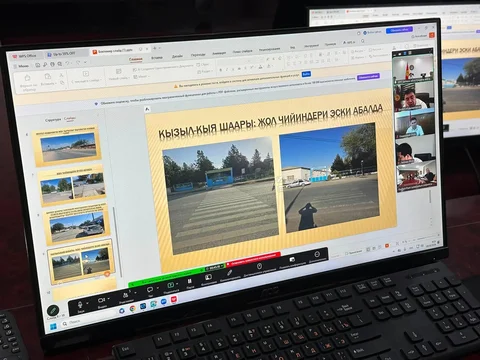480x360 pixels.
Task: Start slideshow from current slide
Action: pos(86,77)
